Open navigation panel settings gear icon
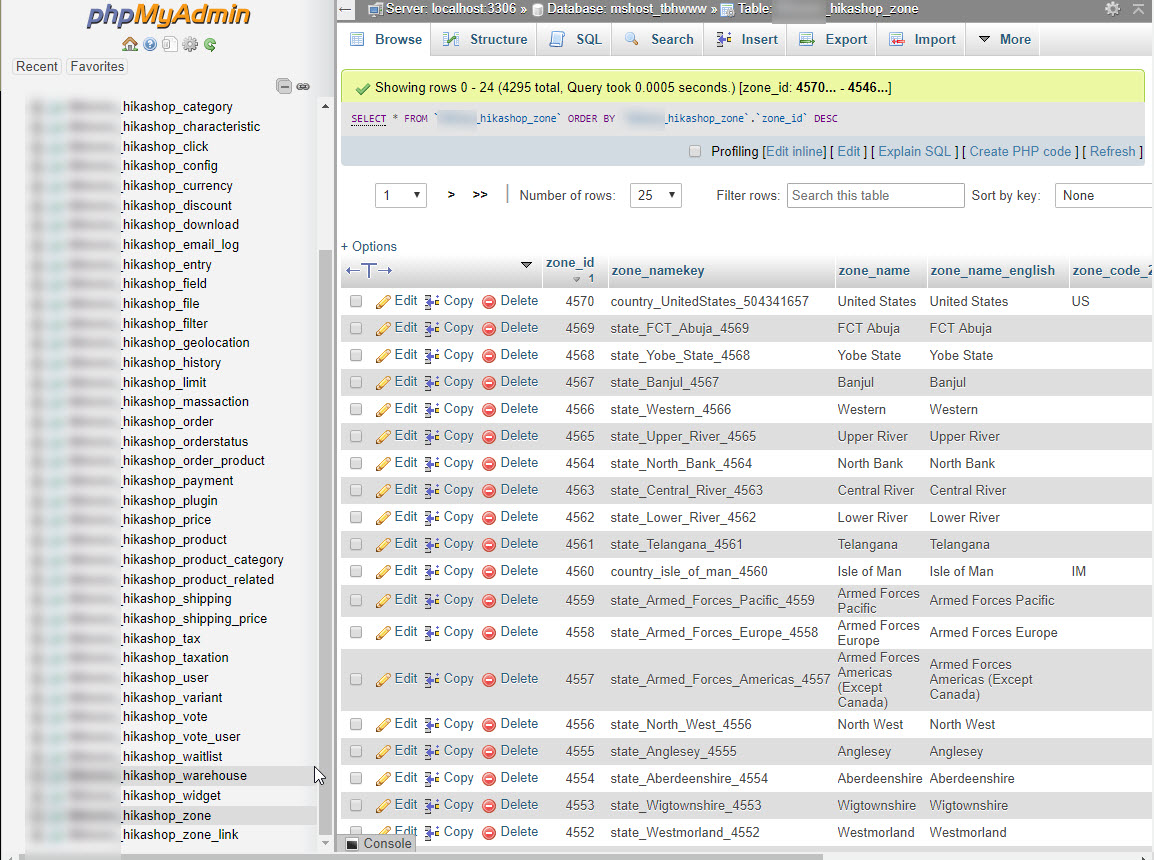This screenshot has height=860, width=1154. (x=190, y=44)
